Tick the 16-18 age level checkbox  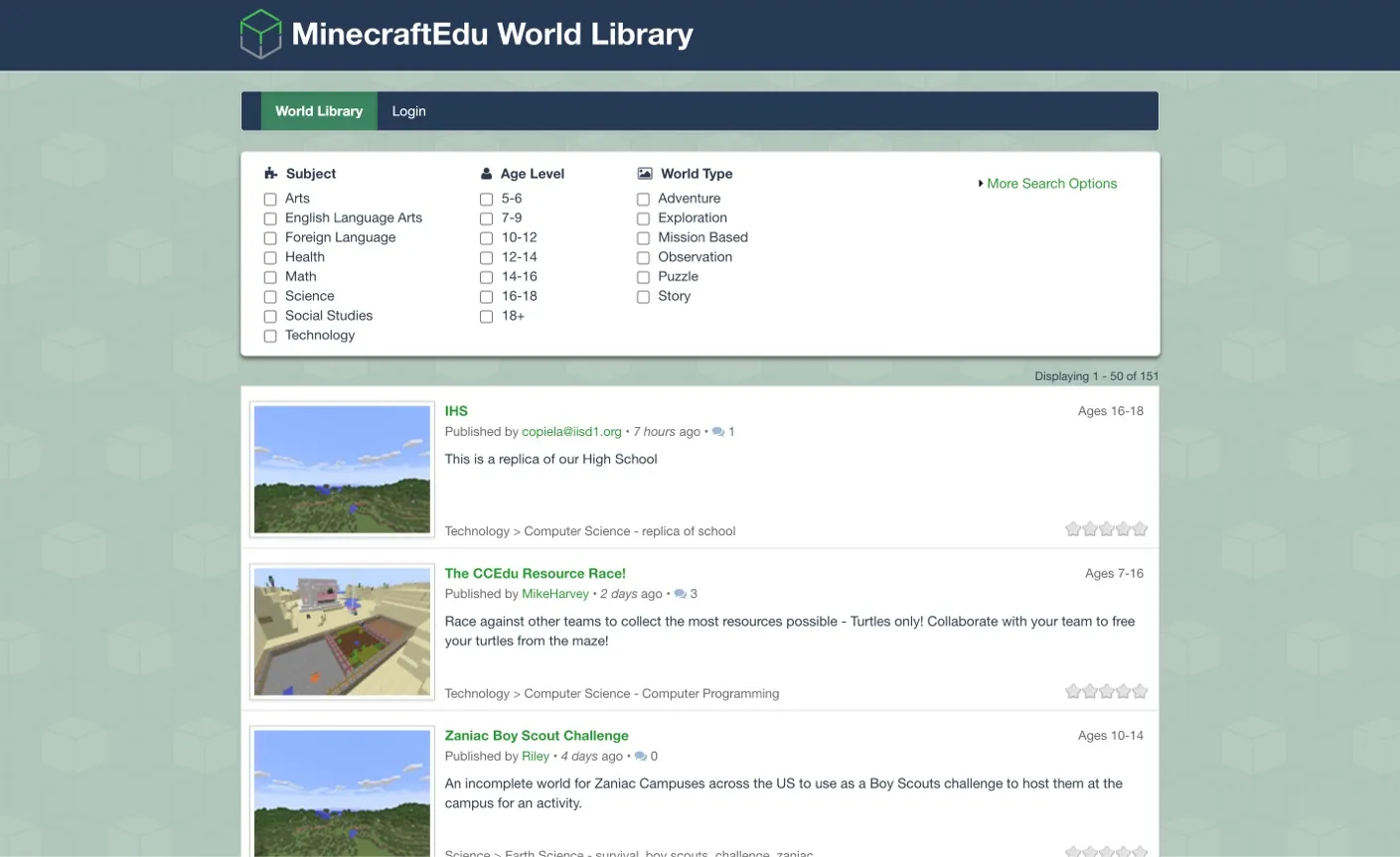486,297
